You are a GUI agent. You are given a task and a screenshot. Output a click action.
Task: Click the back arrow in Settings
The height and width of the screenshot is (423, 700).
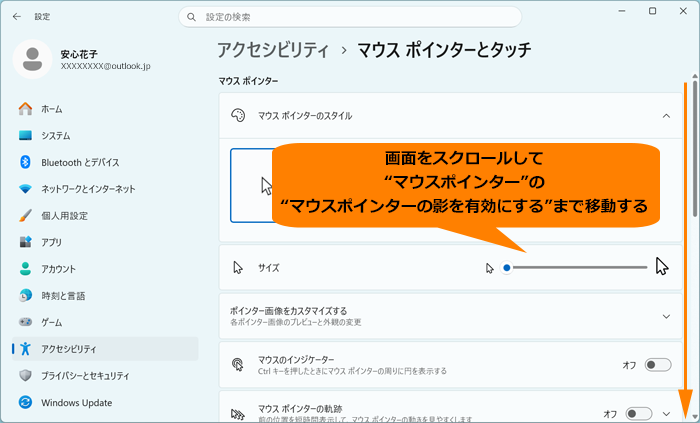point(17,17)
